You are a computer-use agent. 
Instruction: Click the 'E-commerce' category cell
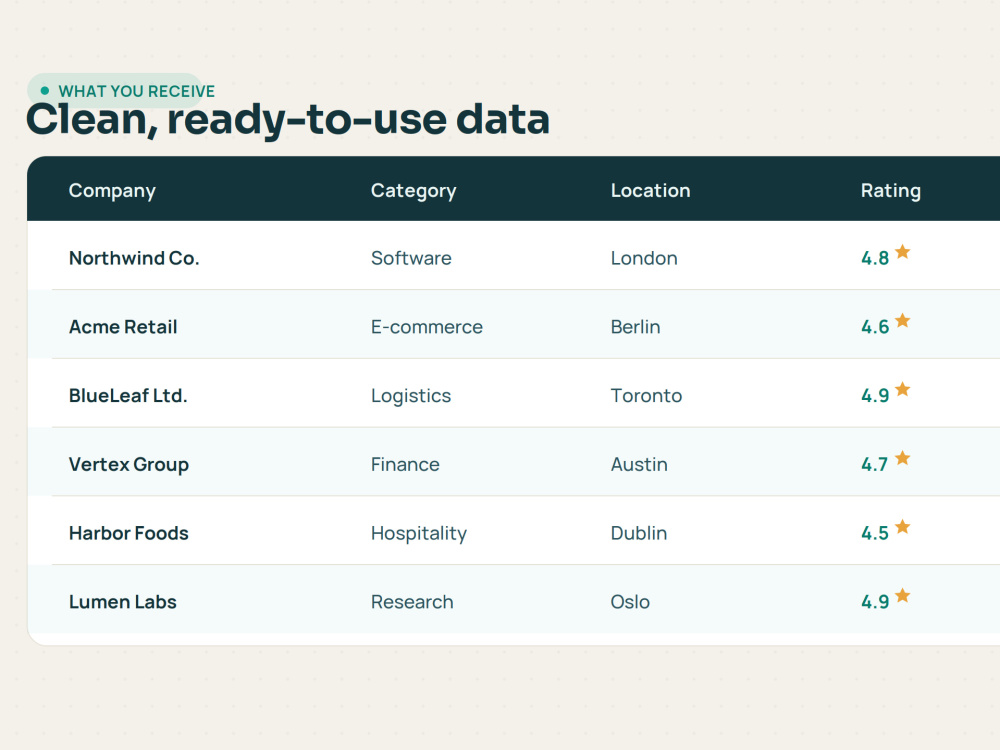(x=427, y=327)
